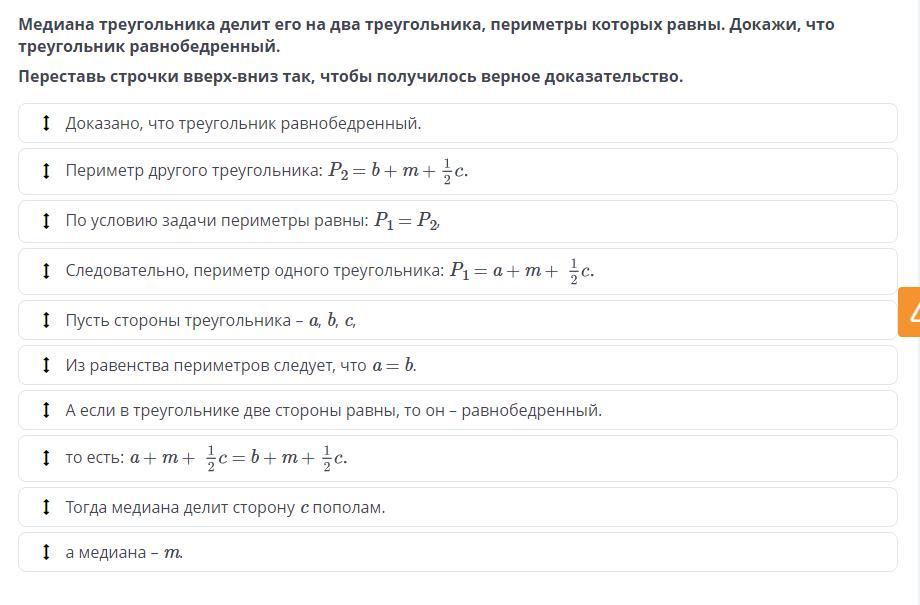Click the arrow icon beside 'Периметр другого треугольника'

46,171
